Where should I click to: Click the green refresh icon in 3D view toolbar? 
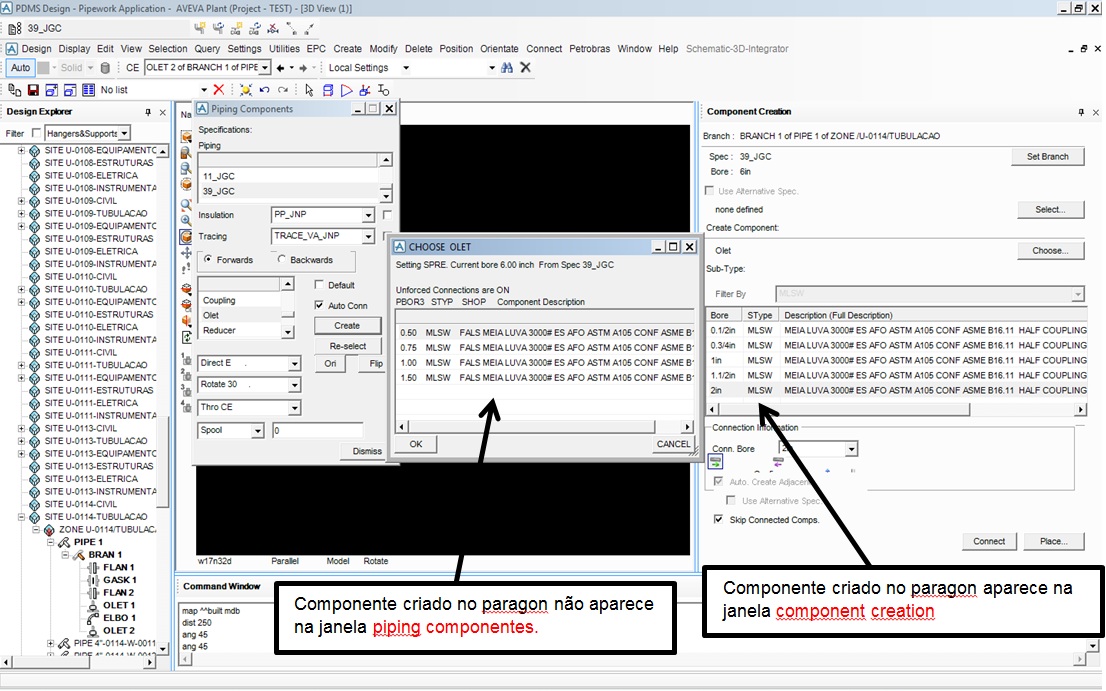pos(186,336)
